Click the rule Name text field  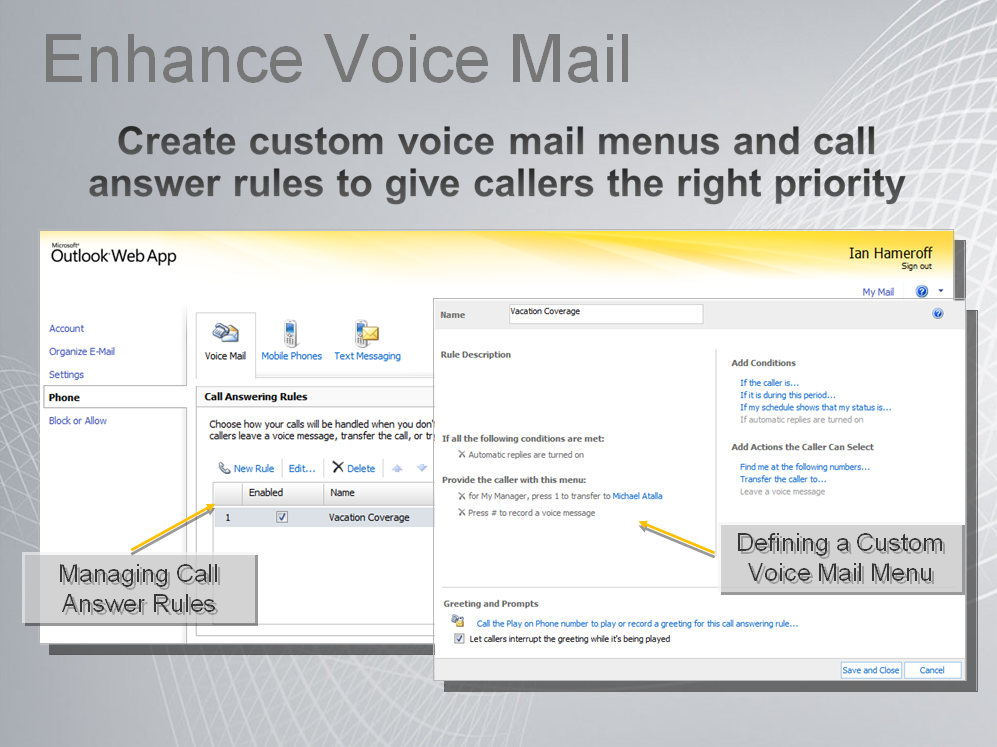tap(605, 314)
